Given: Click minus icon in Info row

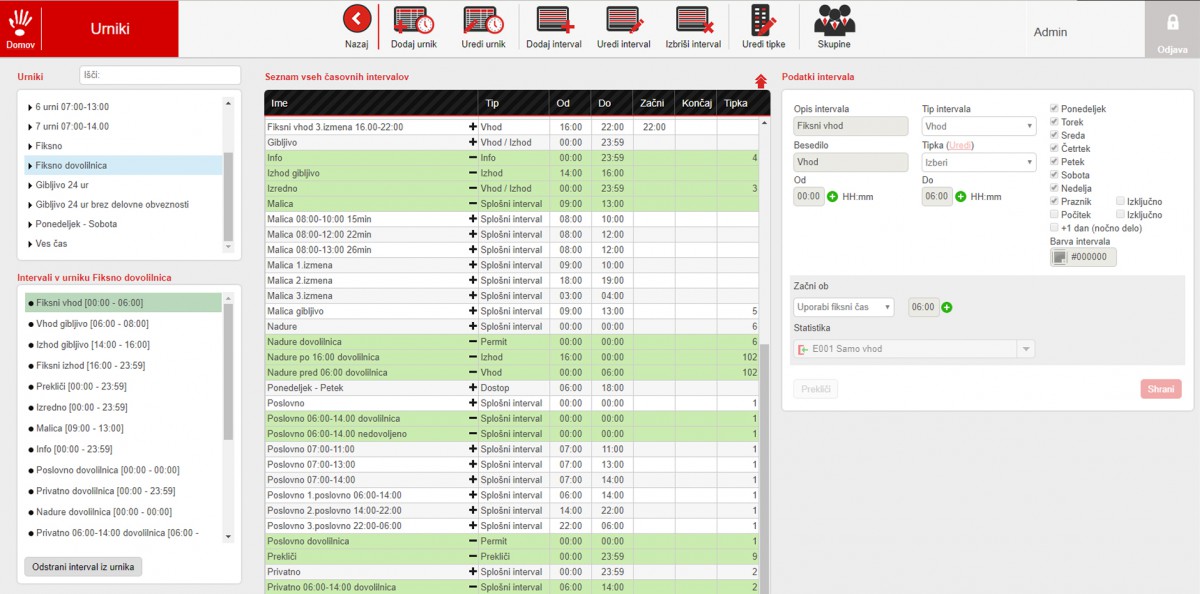Looking at the screenshot, I should click(472, 158).
